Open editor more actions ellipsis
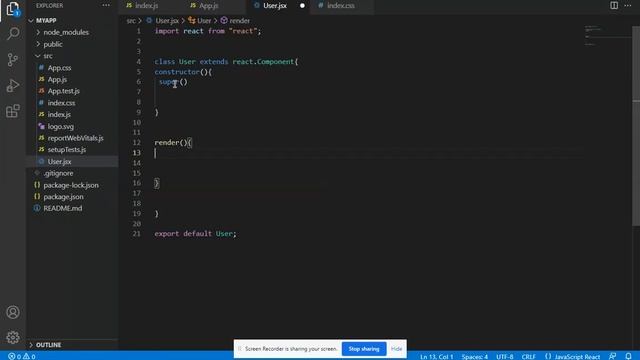This screenshot has width=640, height=360. [x=628, y=5]
